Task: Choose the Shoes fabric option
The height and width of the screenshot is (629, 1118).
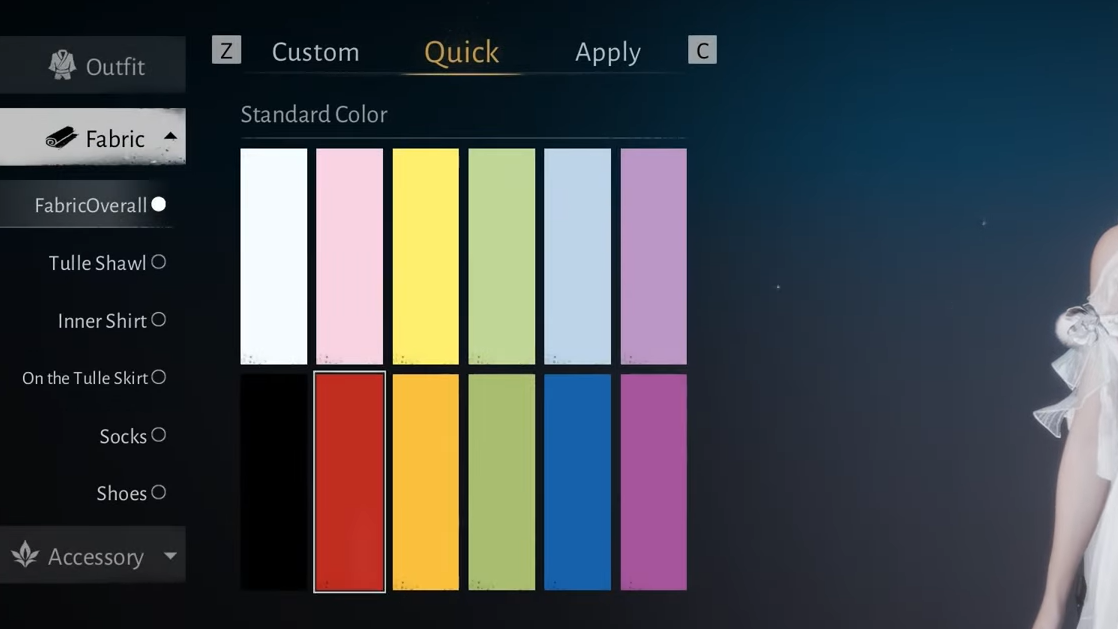Action: click(x=122, y=493)
